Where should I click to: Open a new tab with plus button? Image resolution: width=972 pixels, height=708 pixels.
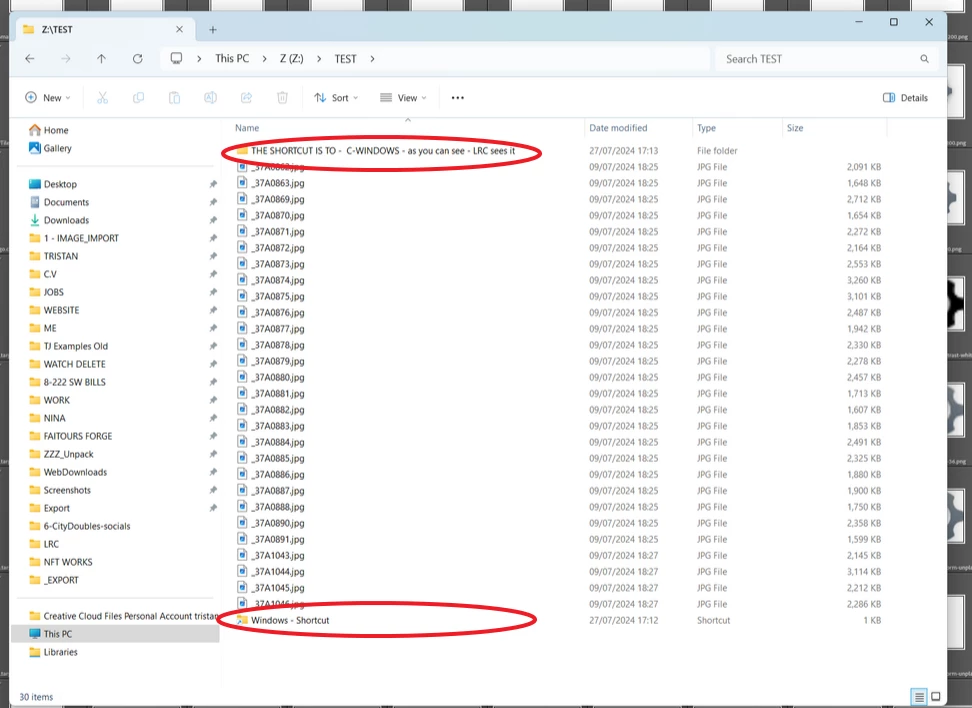coord(213,29)
